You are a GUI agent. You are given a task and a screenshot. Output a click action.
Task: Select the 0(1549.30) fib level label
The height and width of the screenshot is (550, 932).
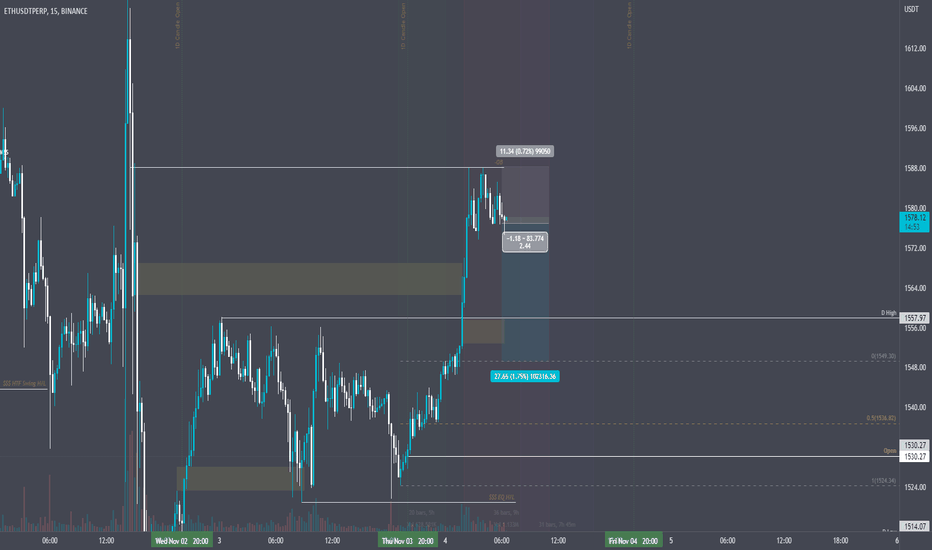(x=883, y=356)
